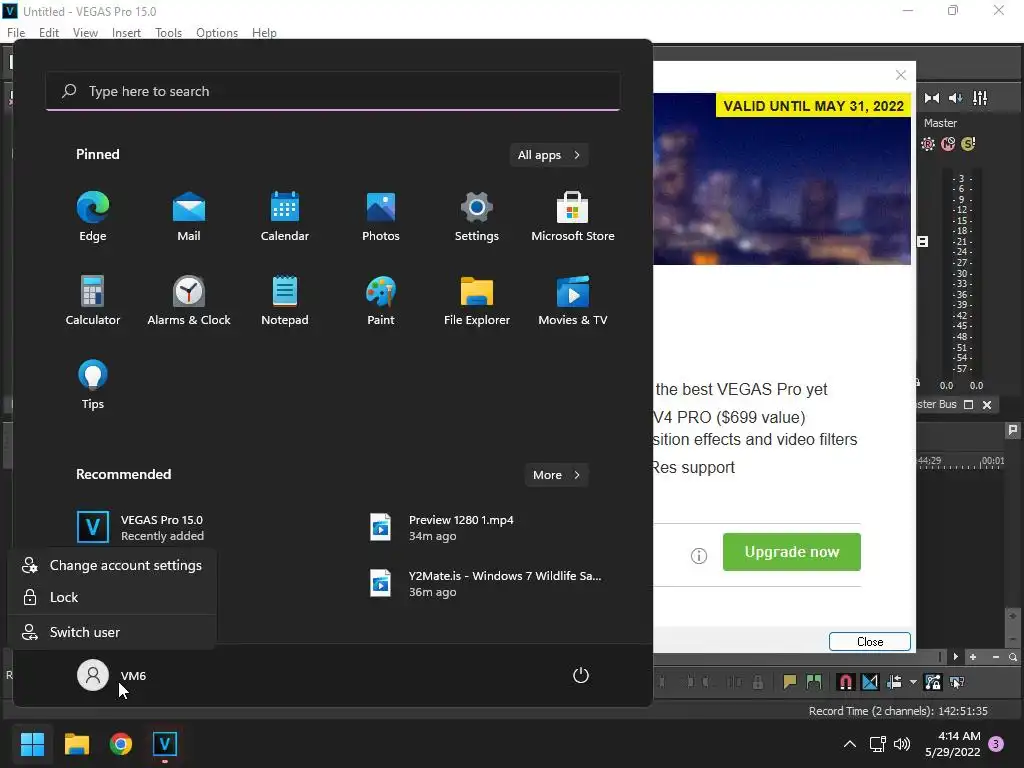Click the power button in Start menu
Screen dimensions: 1024x768
[581, 675]
